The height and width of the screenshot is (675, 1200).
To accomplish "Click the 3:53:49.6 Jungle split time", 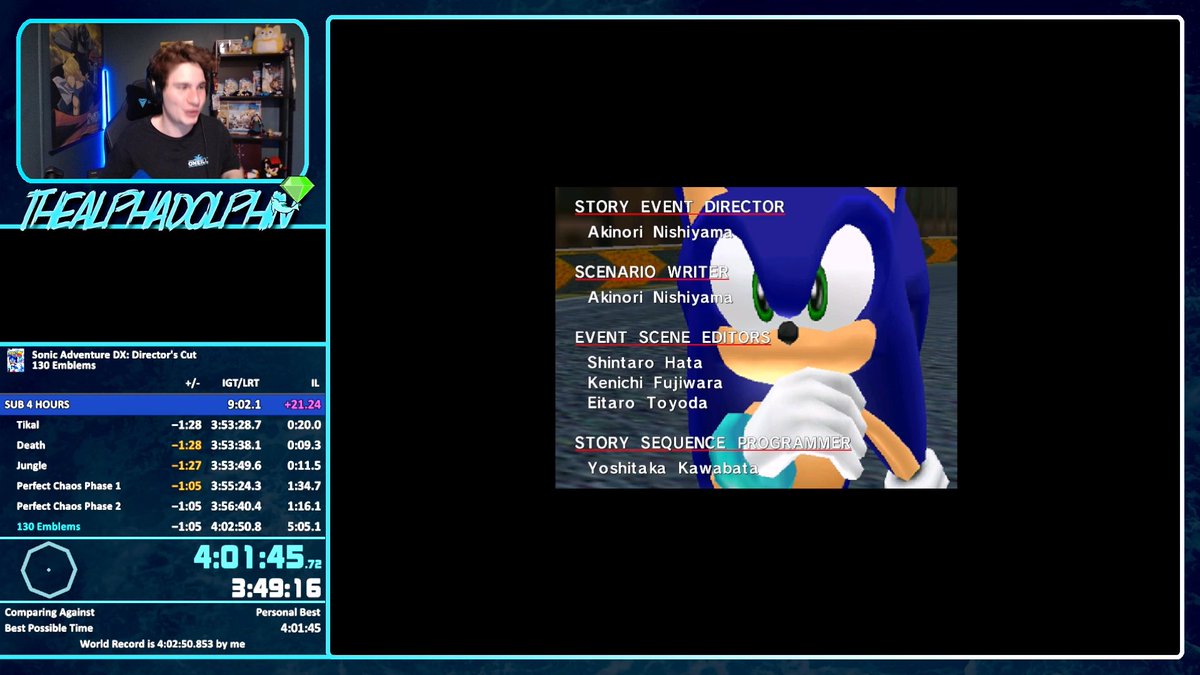I will coord(236,465).
